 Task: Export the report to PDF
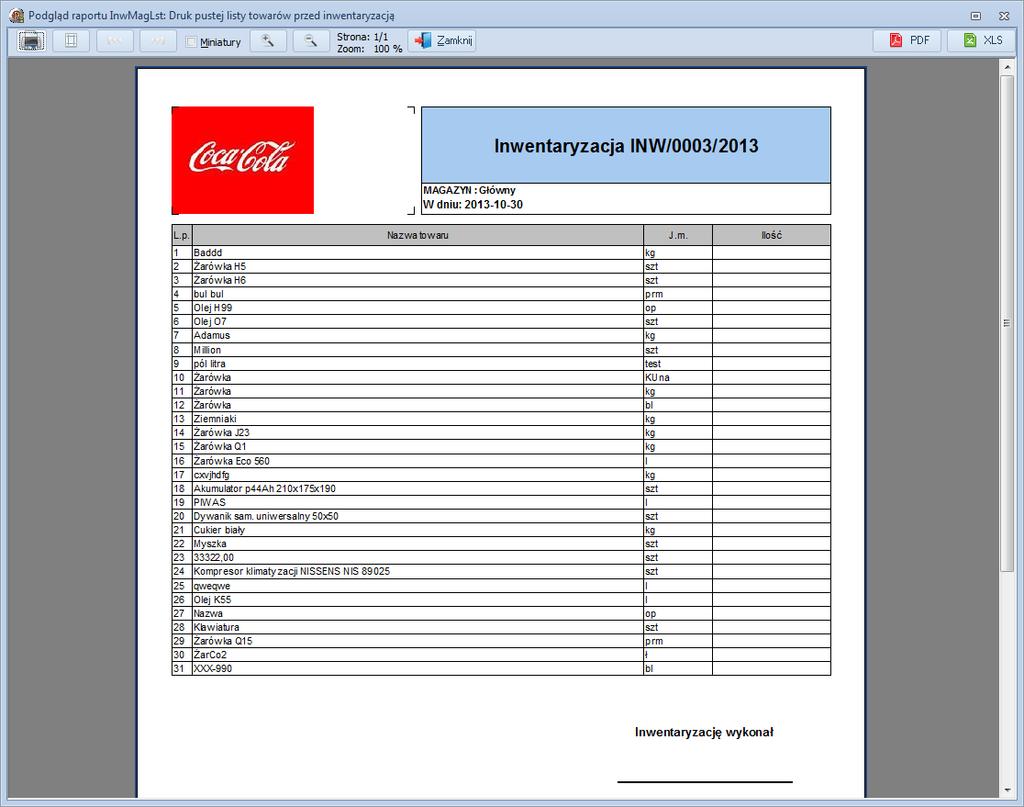point(908,40)
